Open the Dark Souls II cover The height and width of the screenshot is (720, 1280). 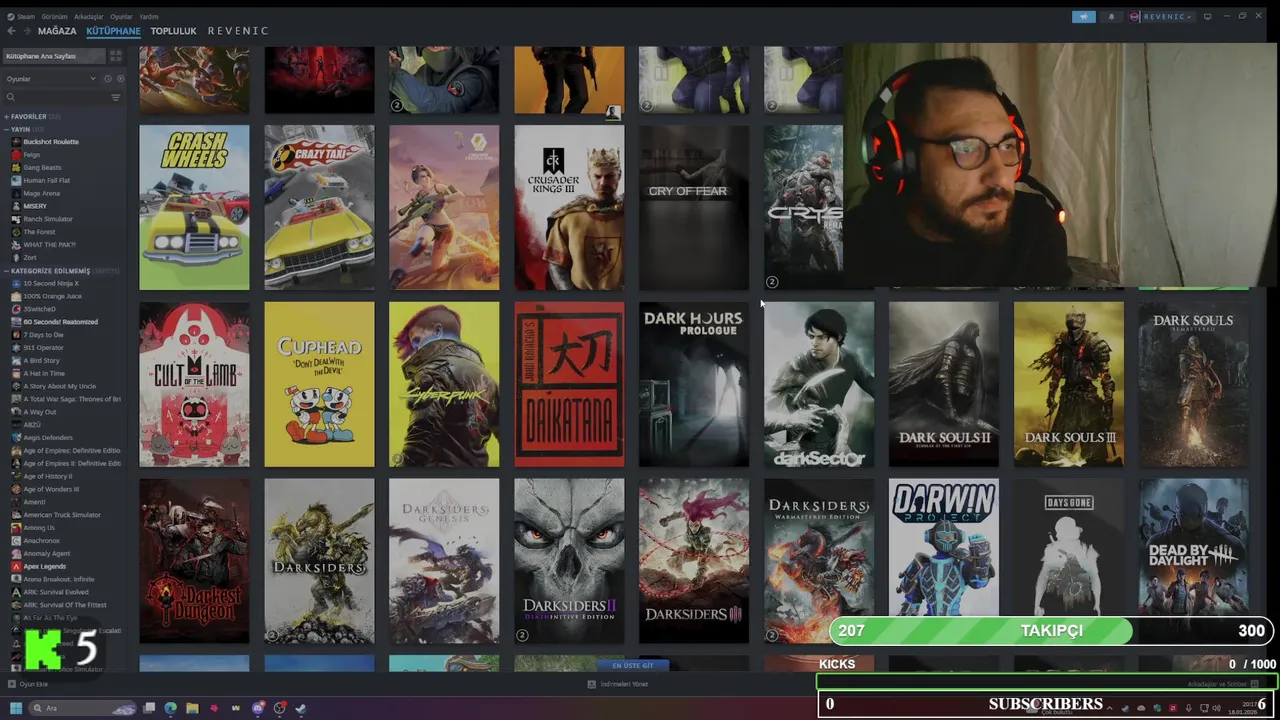(943, 384)
